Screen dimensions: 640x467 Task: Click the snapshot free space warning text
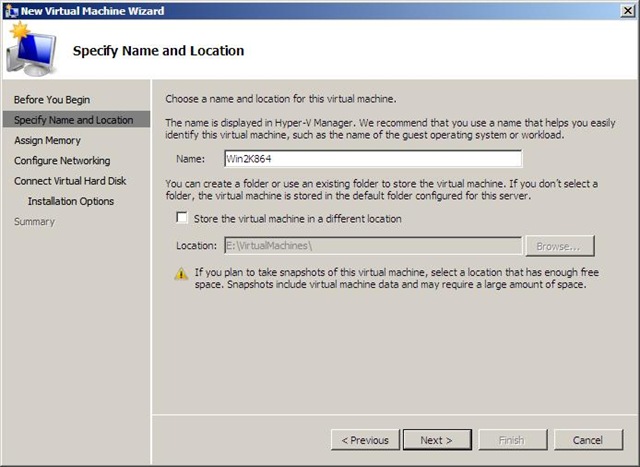(x=396, y=278)
